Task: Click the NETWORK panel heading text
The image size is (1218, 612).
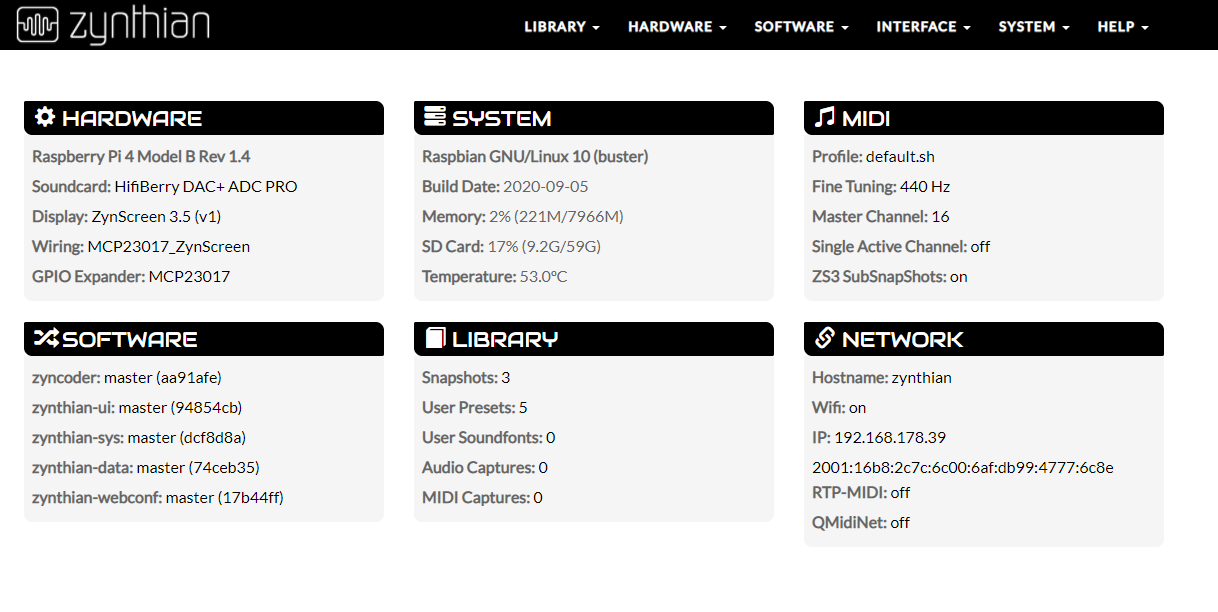Action: [903, 339]
